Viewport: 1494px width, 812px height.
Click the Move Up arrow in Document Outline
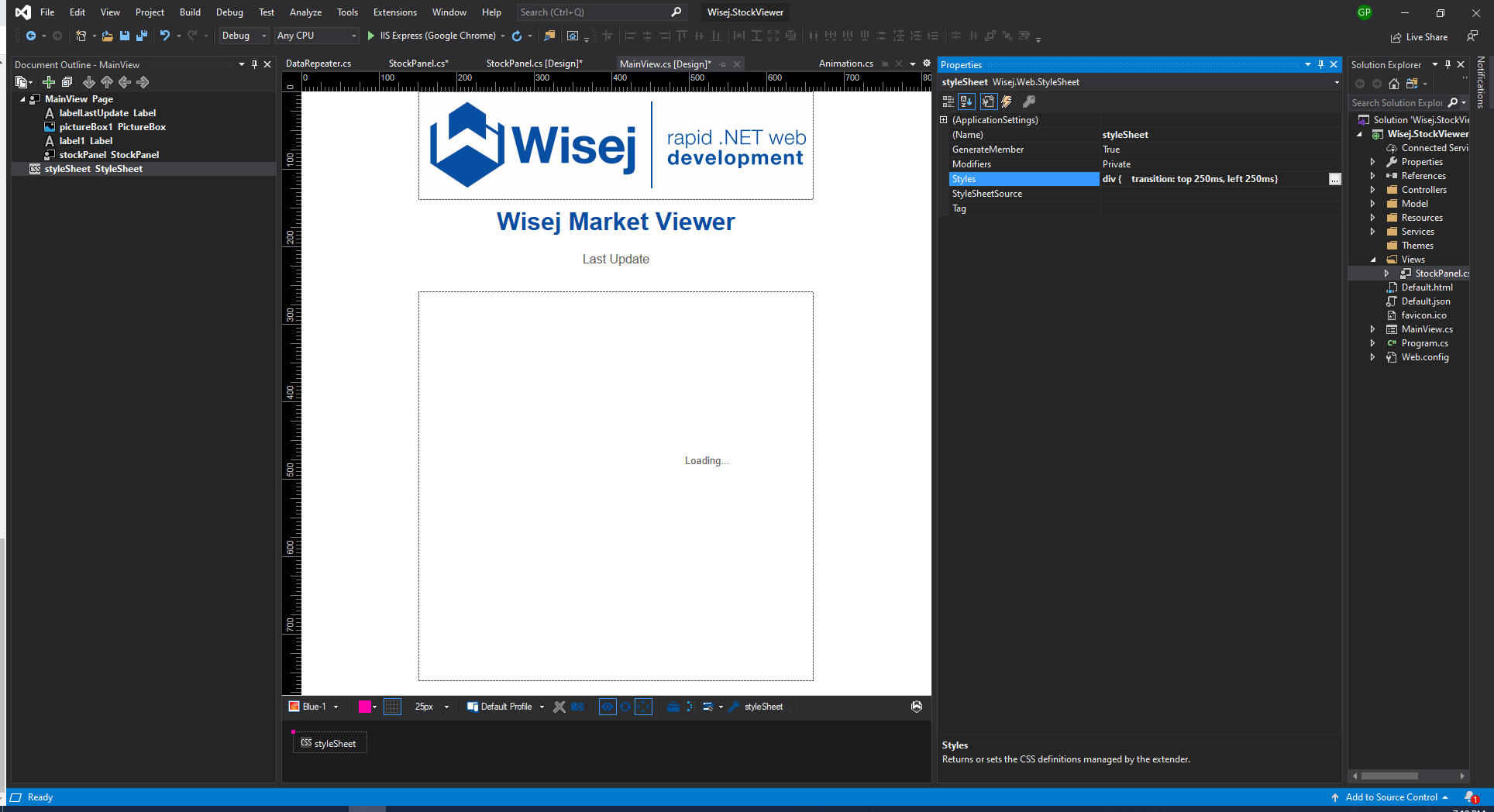point(107,82)
